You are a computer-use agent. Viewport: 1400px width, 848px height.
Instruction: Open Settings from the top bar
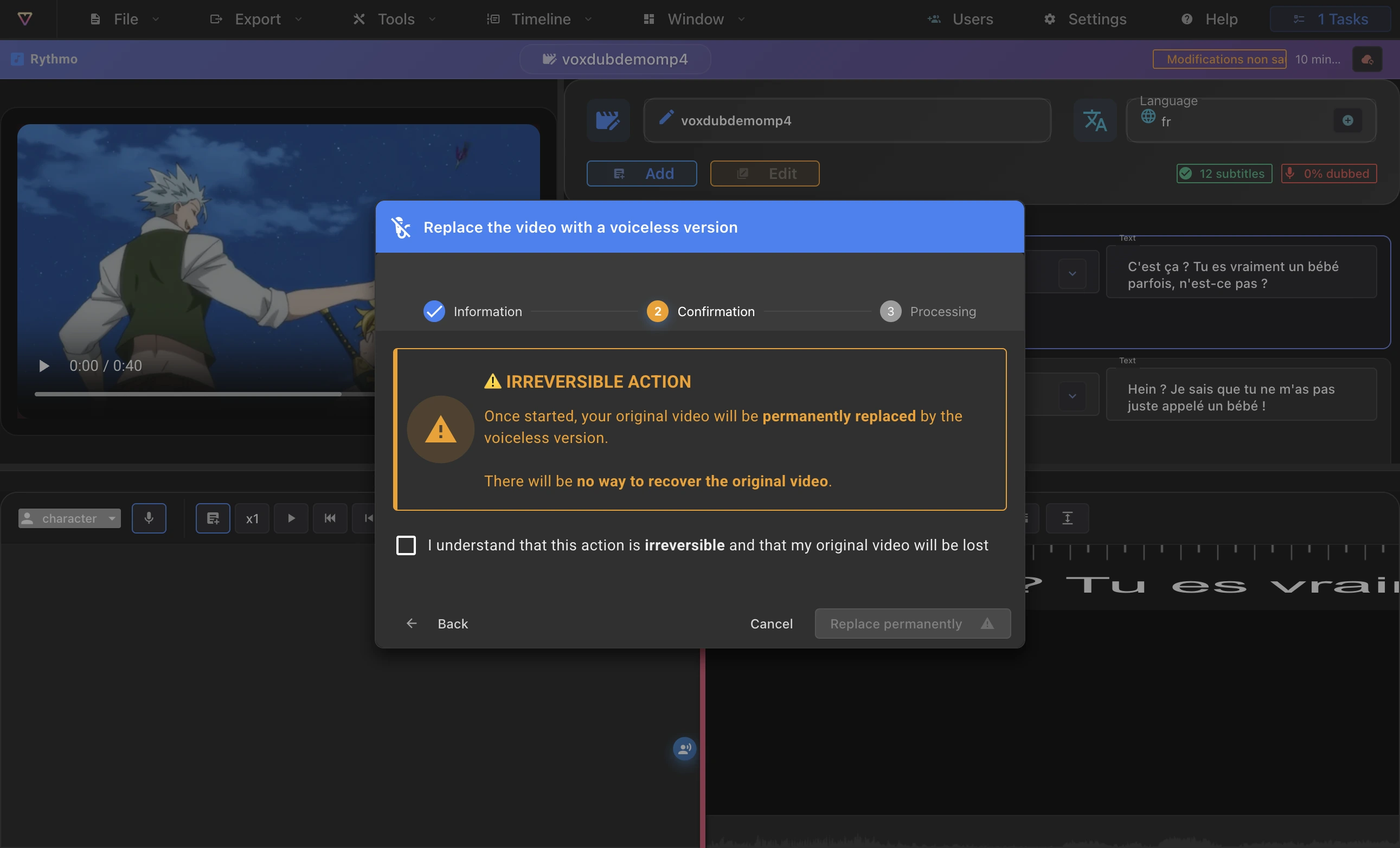(1085, 19)
